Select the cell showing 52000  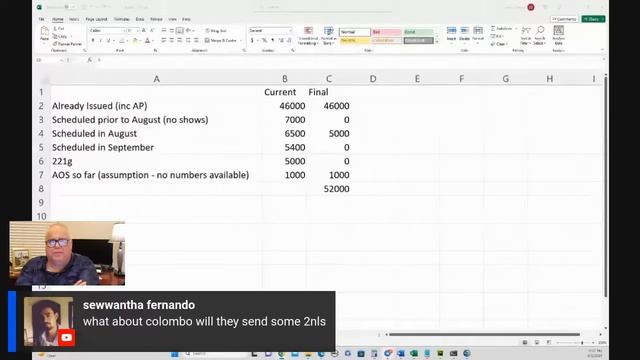pyautogui.click(x=329, y=189)
